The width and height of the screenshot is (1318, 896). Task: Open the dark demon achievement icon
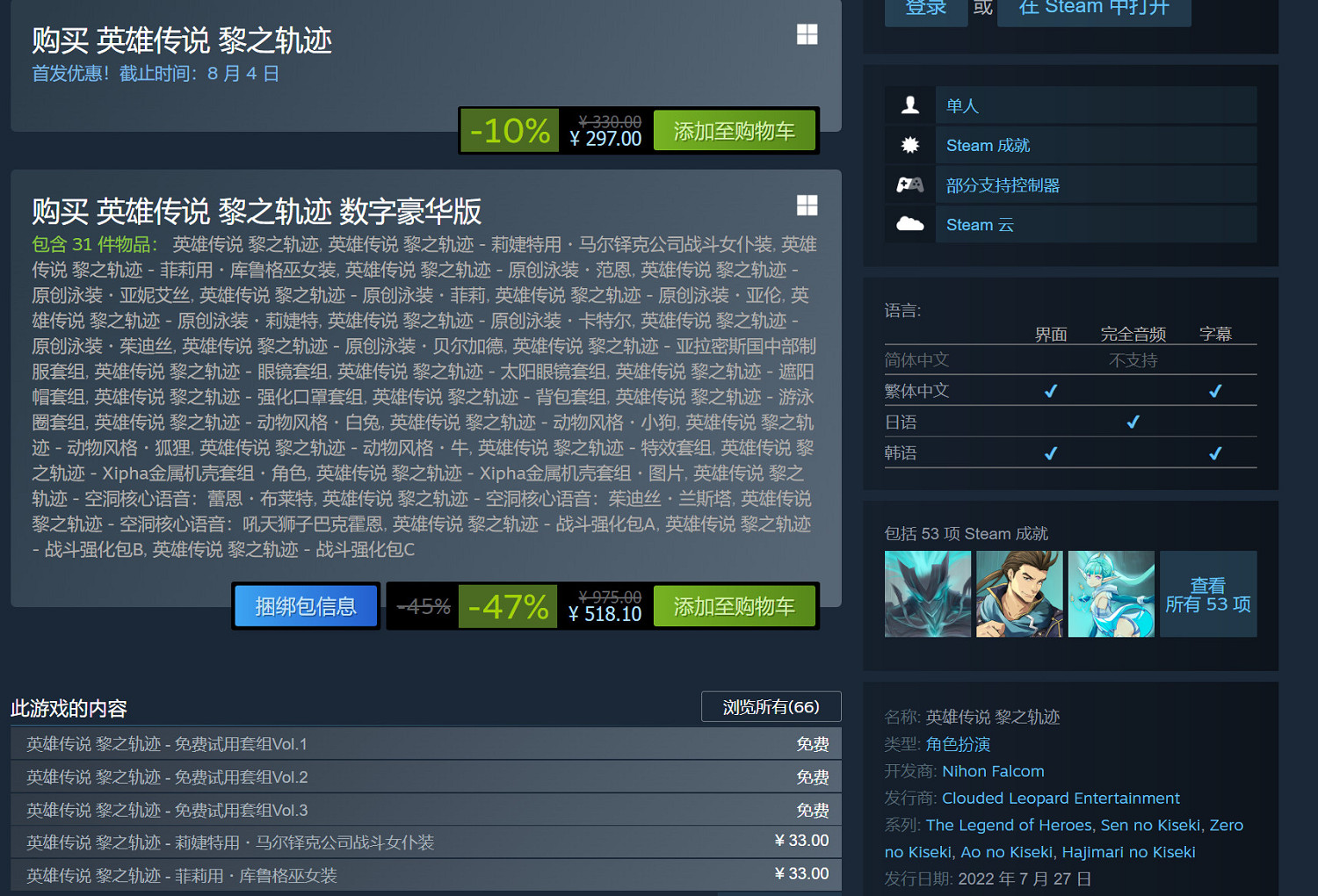tap(928, 594)
